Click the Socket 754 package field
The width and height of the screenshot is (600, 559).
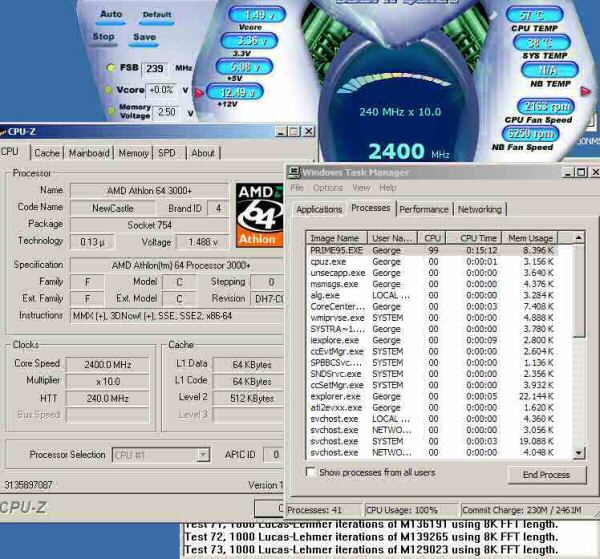pyautogui.click(x=149, y=225)
